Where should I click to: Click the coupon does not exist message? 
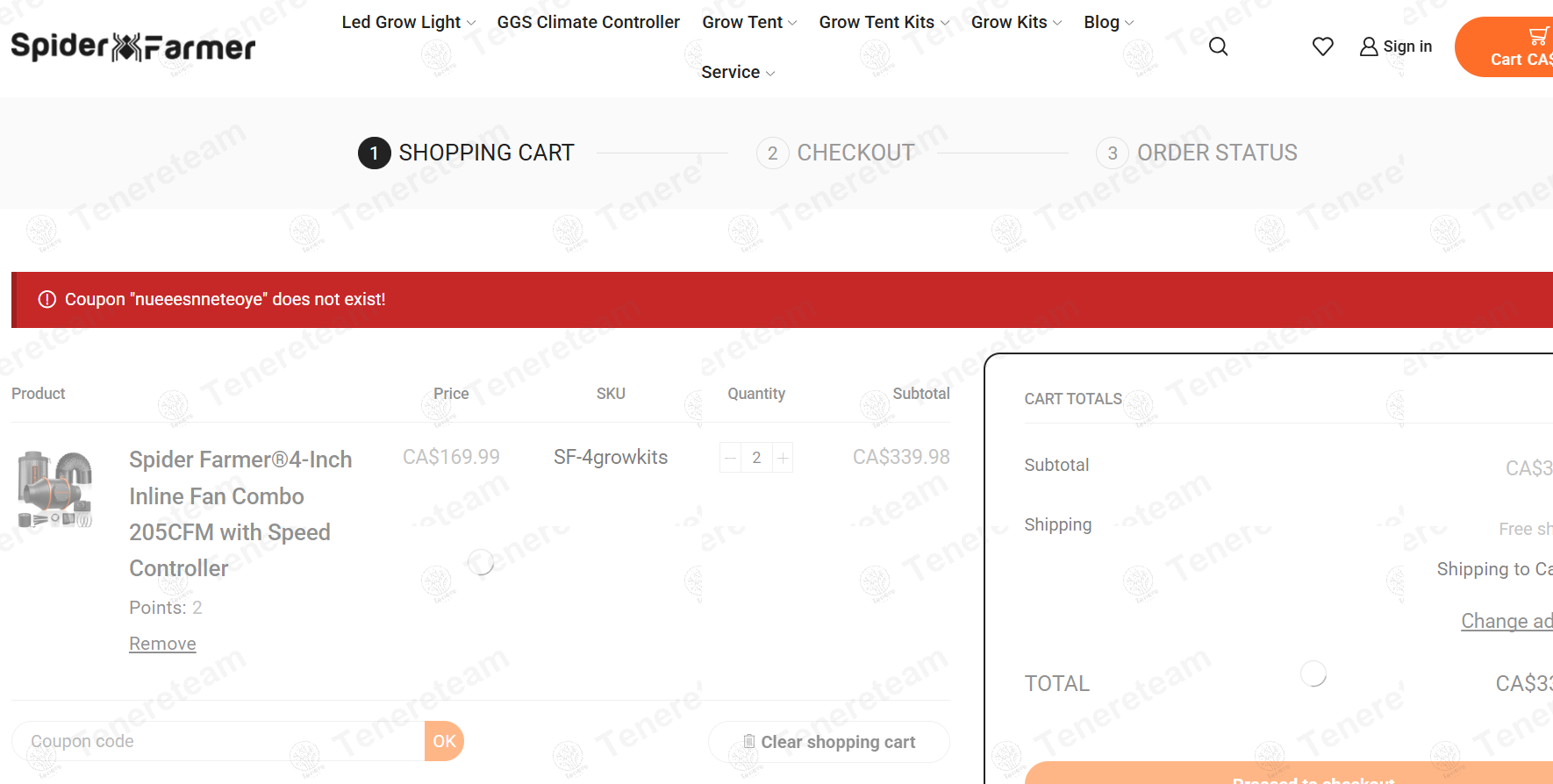(x=225, y=300)
